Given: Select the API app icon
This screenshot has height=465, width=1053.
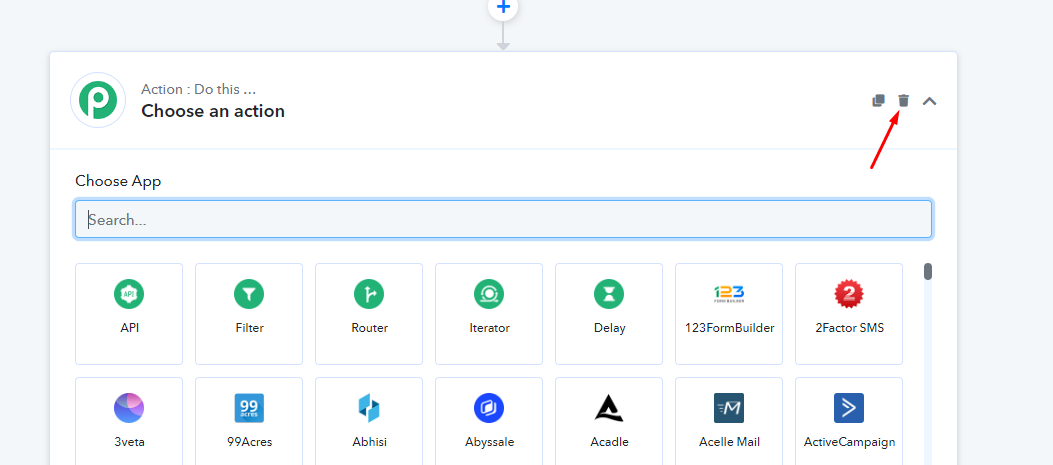Looking at the screenshot, I should (129, 294).
